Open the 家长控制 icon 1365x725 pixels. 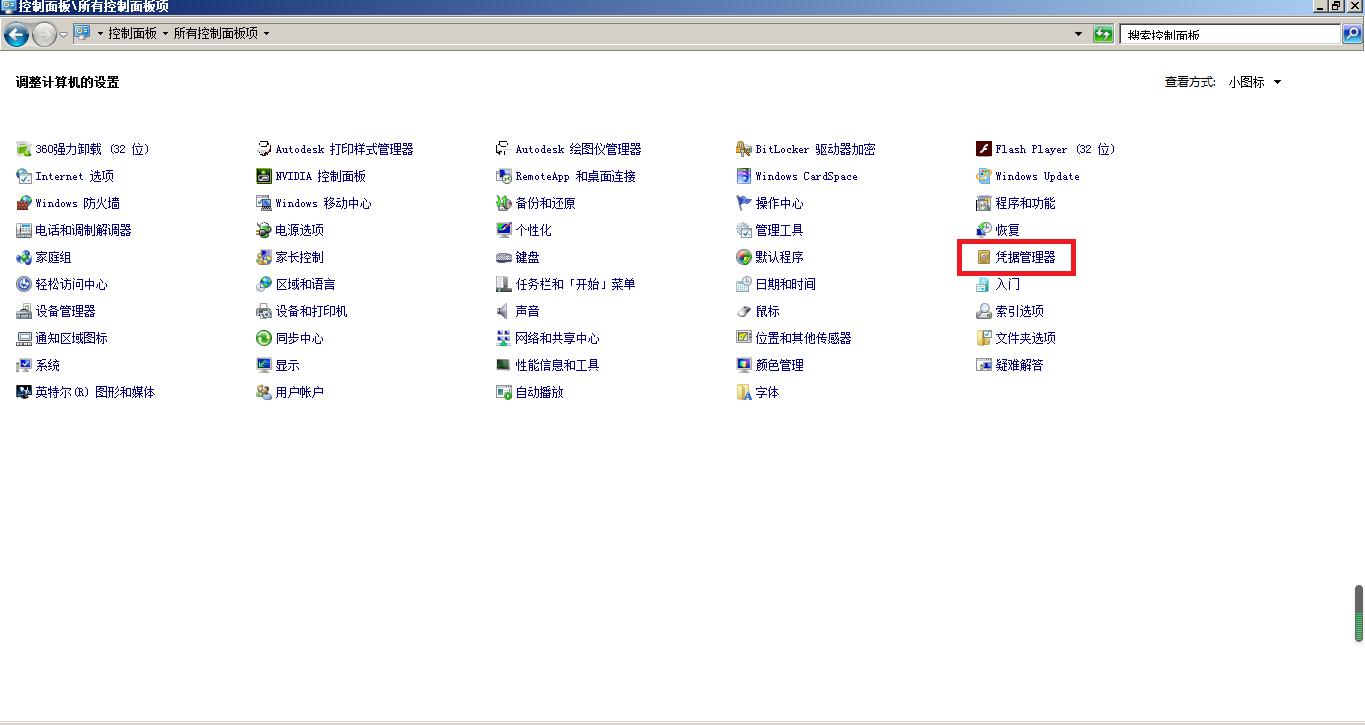pyautogui.click(x=264, y=257)
